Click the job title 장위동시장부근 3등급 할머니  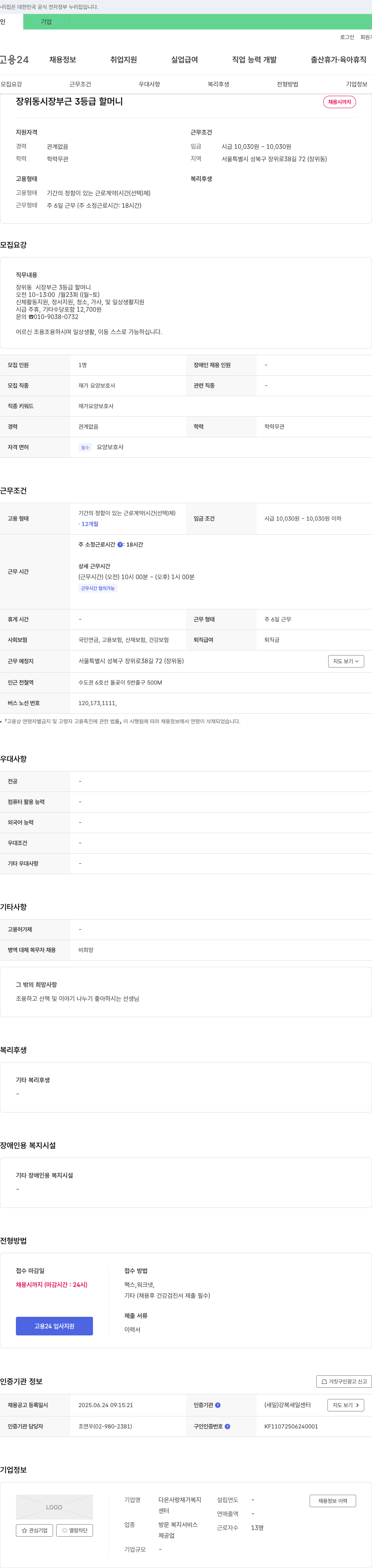[x=69, y=102]
